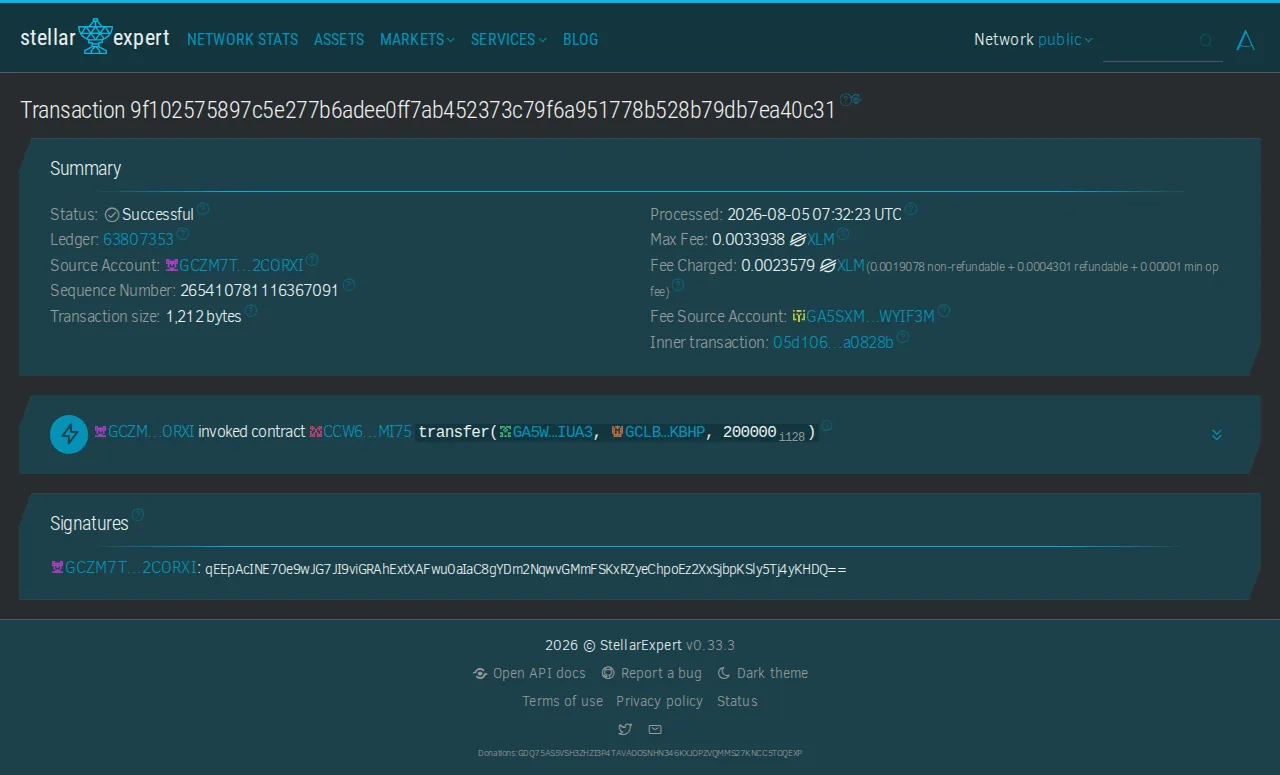Click the help icon beside Ledger number

(183, 234)
